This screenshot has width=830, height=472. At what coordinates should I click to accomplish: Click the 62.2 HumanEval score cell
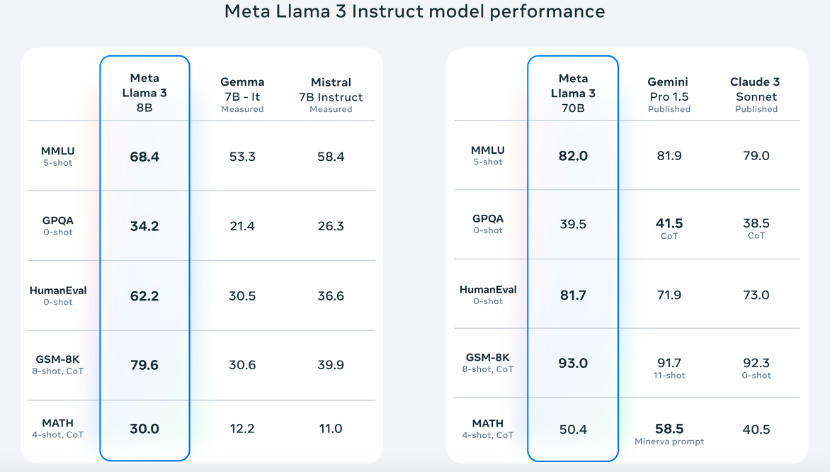145,296
